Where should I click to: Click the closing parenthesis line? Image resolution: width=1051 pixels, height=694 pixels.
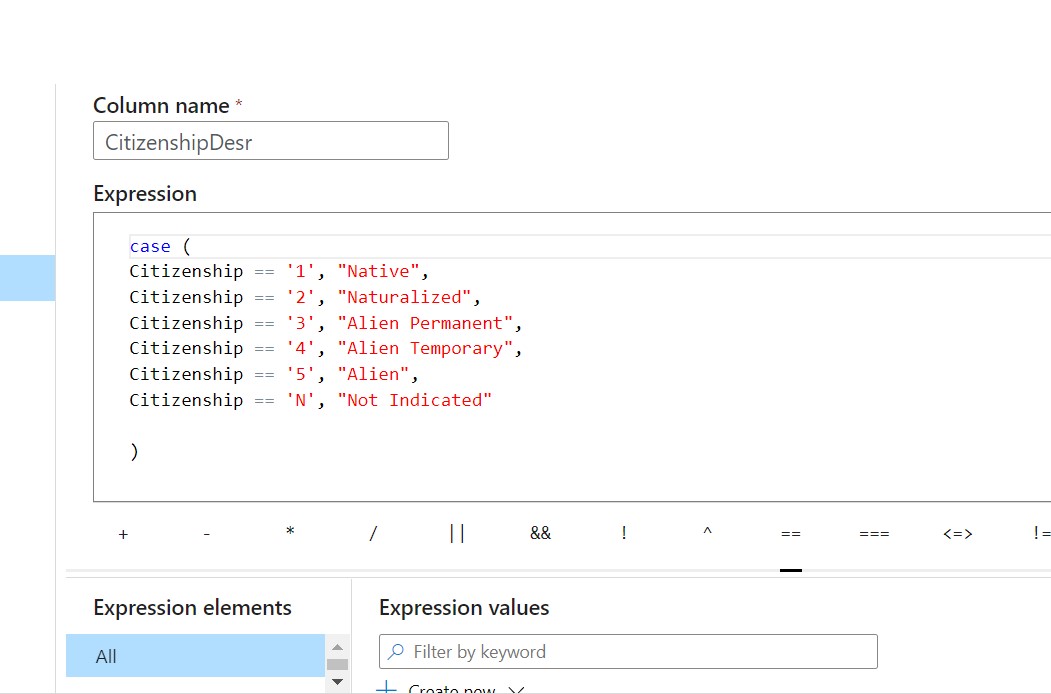pyautogui.click(x=134, y=451)
